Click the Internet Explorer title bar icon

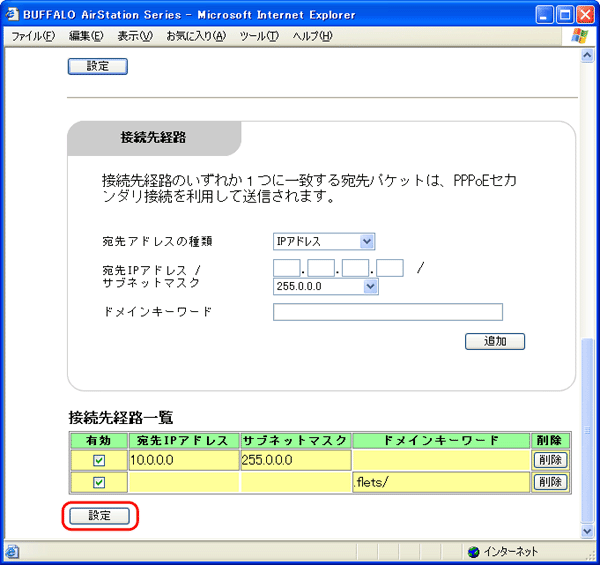pyautogui.click(x=12, y=15)
